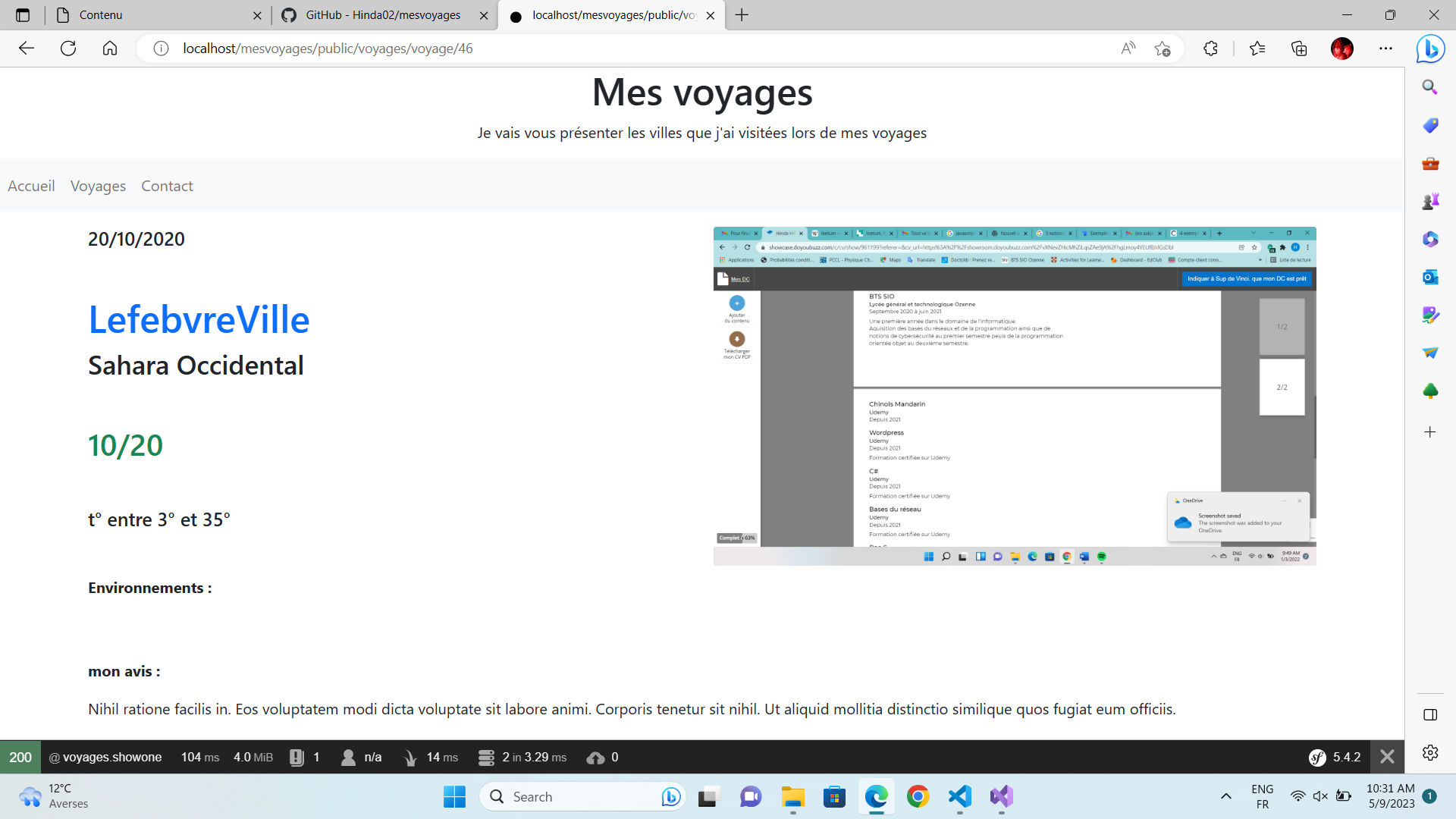Screen dimensions: 1456x819
Task: Toggle the Edge sidebar visibility button
Action: point(1430,714)
